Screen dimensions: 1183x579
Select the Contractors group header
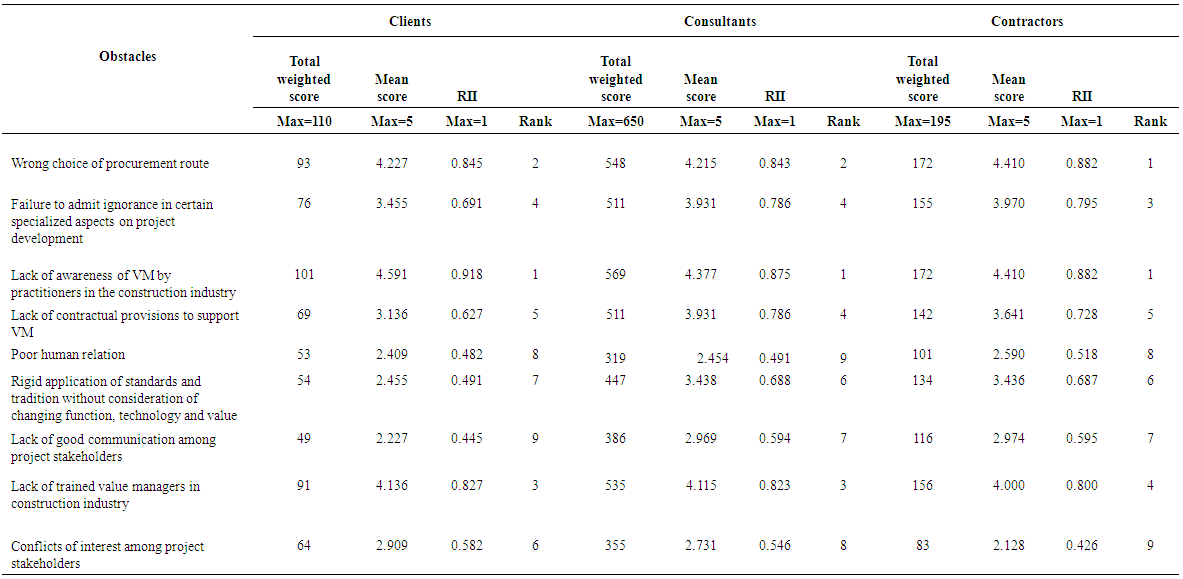1027,21
